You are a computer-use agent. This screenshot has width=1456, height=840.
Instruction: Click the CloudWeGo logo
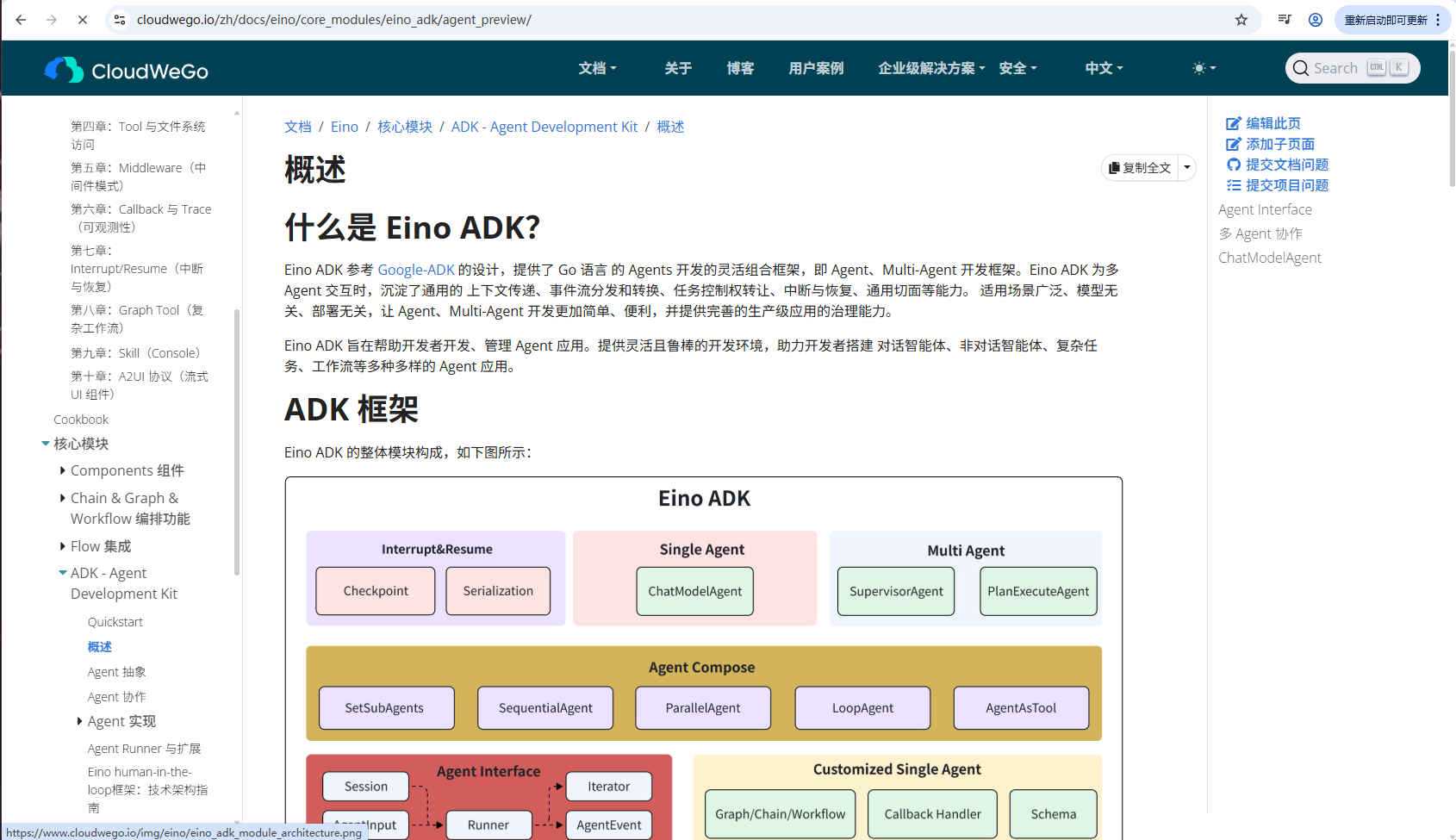127,71
